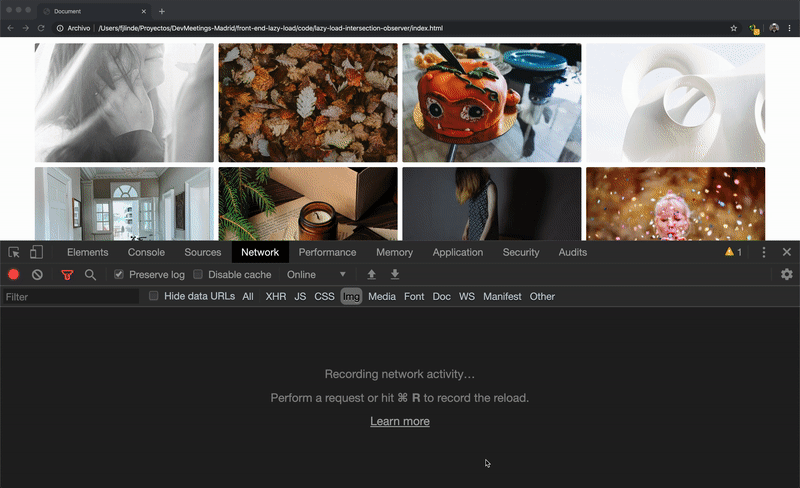Click the white hallway doors photo
Image resolution: width=800 pixels, height=488 pixels.
tap(124, 204)
